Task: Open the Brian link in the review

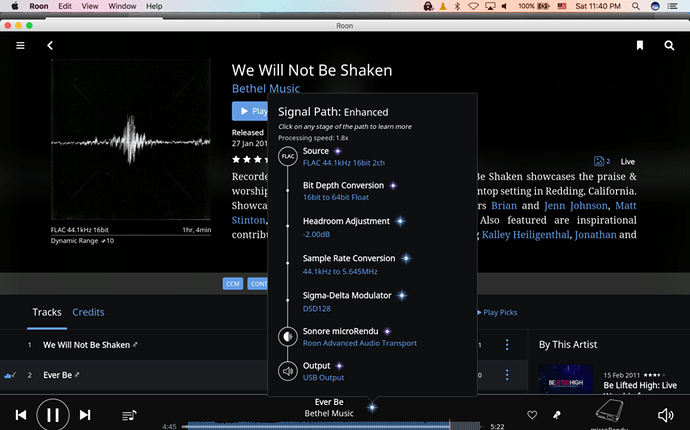Action: [x=504, y=206]
